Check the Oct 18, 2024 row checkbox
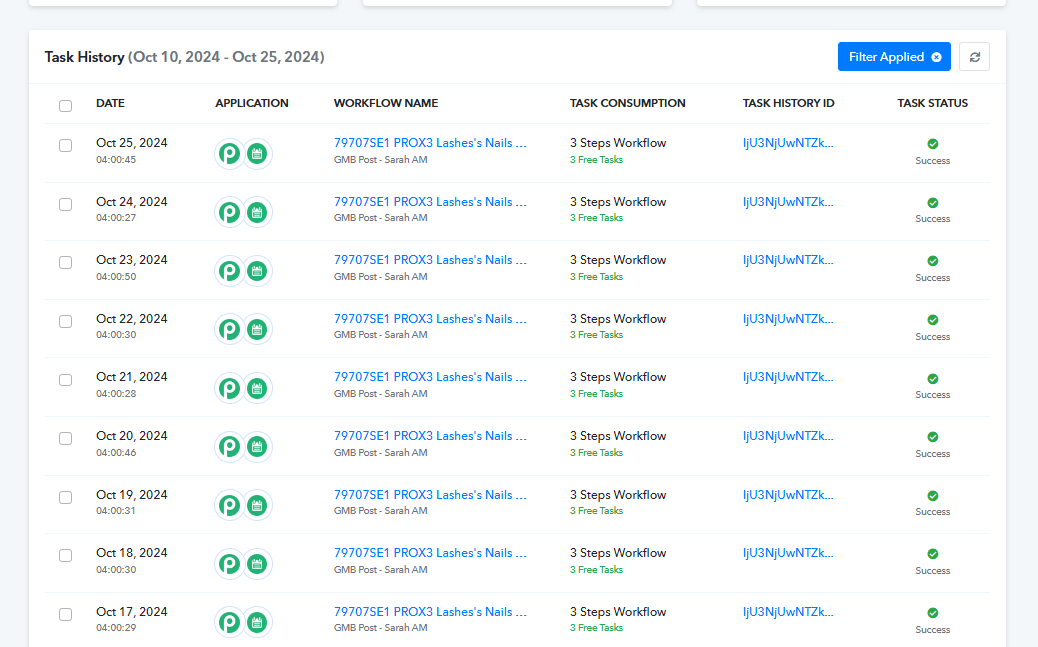 coord(66,556)
